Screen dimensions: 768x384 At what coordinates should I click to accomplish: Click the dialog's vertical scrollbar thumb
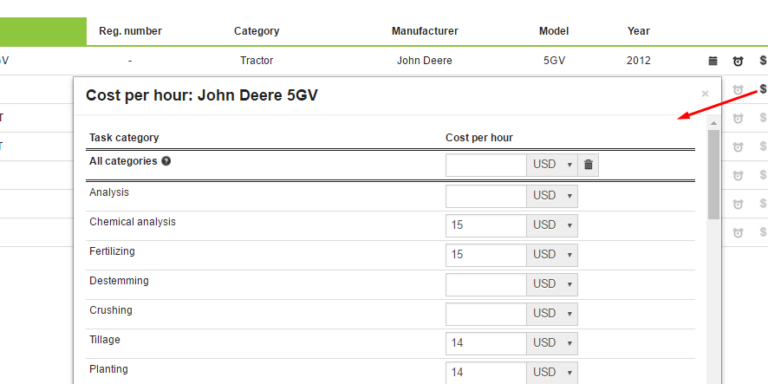pyautogui.click(x=714, y=174)
